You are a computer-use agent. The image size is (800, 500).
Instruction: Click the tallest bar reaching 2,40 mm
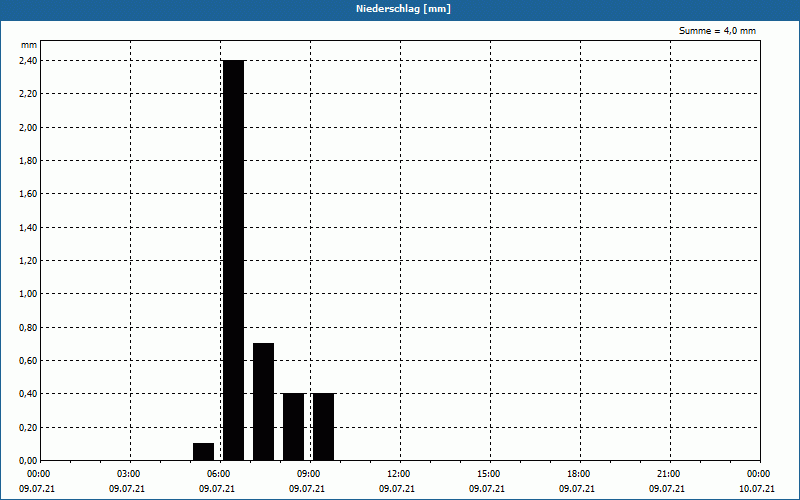[x=234, y=260]
